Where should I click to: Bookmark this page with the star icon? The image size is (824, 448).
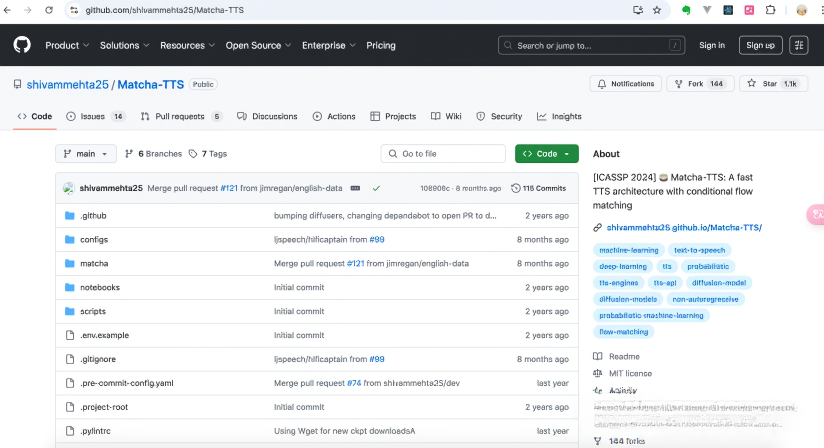tap(657, 10)
